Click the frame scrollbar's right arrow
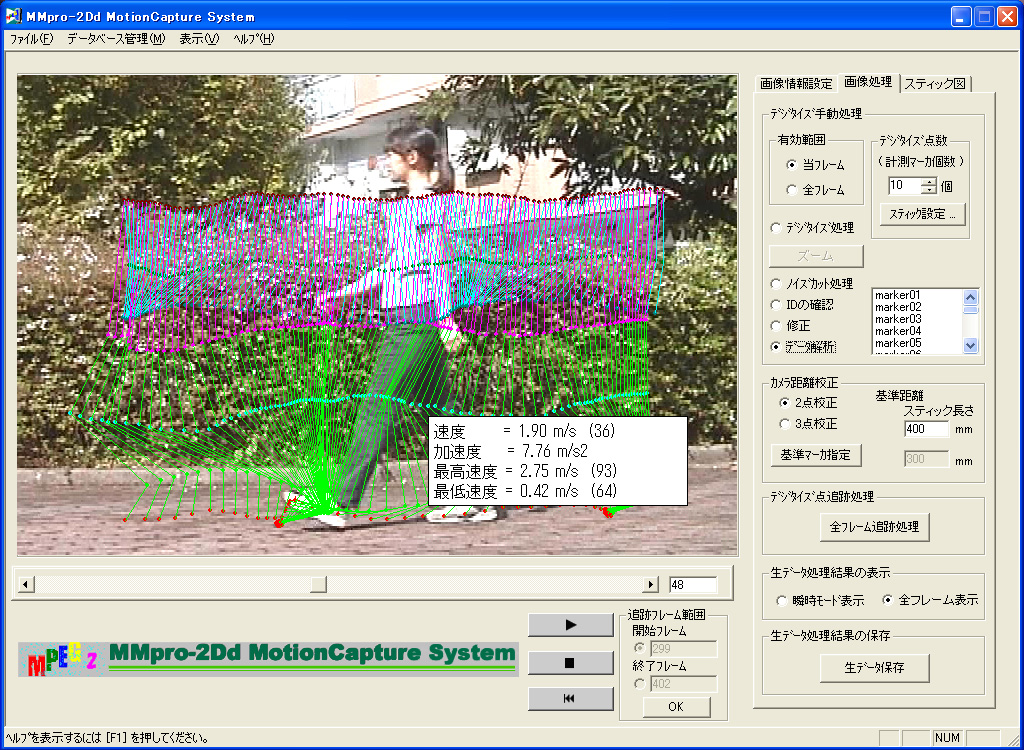The height and width of the screenshot is (750, 1024). point(650,584)
